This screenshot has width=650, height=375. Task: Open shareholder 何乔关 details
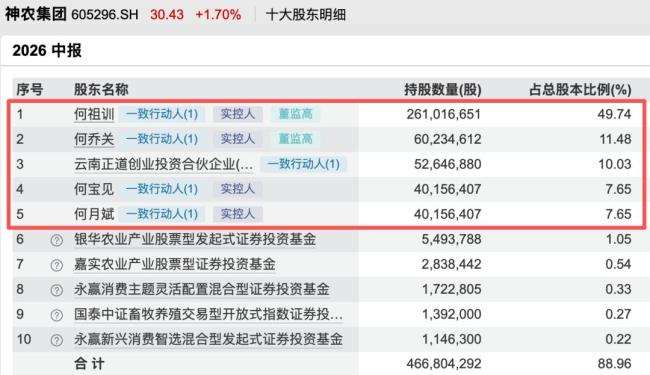point(94,139)
